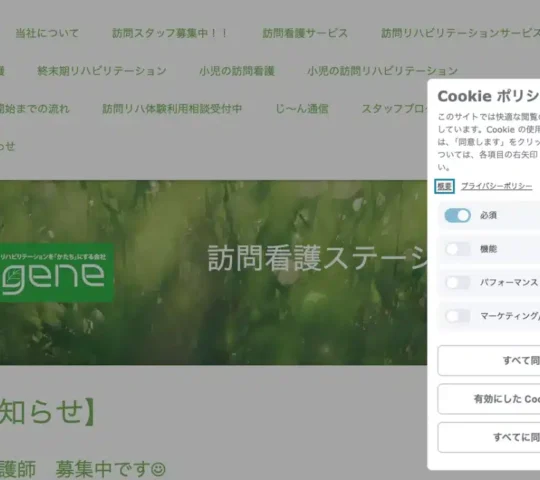Click the 募集中です announcement text
Viewport: 540px width, 480px height.
111,469
